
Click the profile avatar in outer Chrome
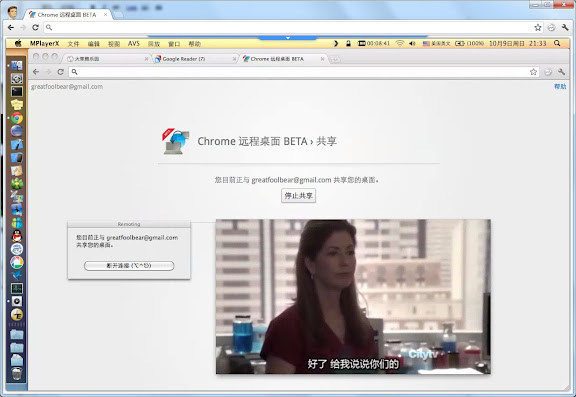point(12,12)
